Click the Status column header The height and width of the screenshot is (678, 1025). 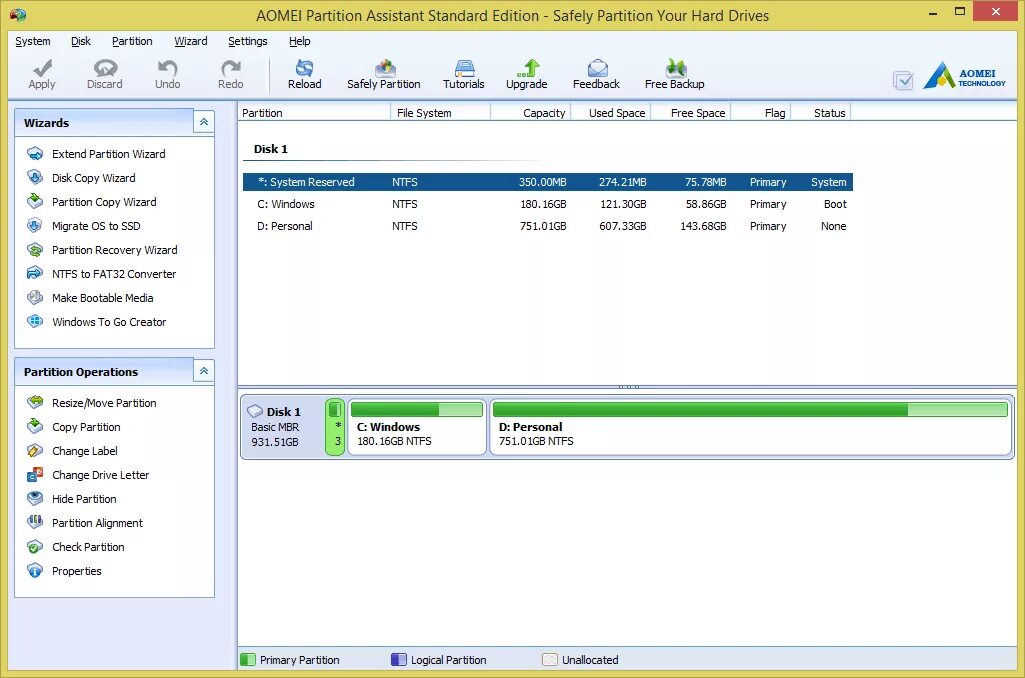tap(821, 112)
